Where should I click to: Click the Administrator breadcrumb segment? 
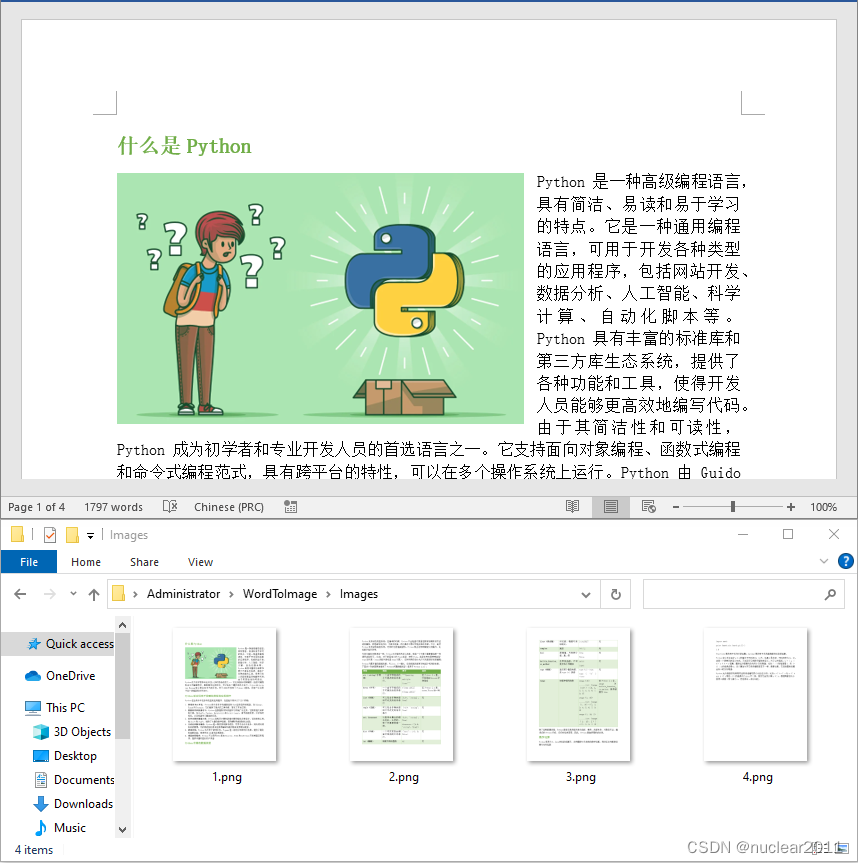click(183, 594)
